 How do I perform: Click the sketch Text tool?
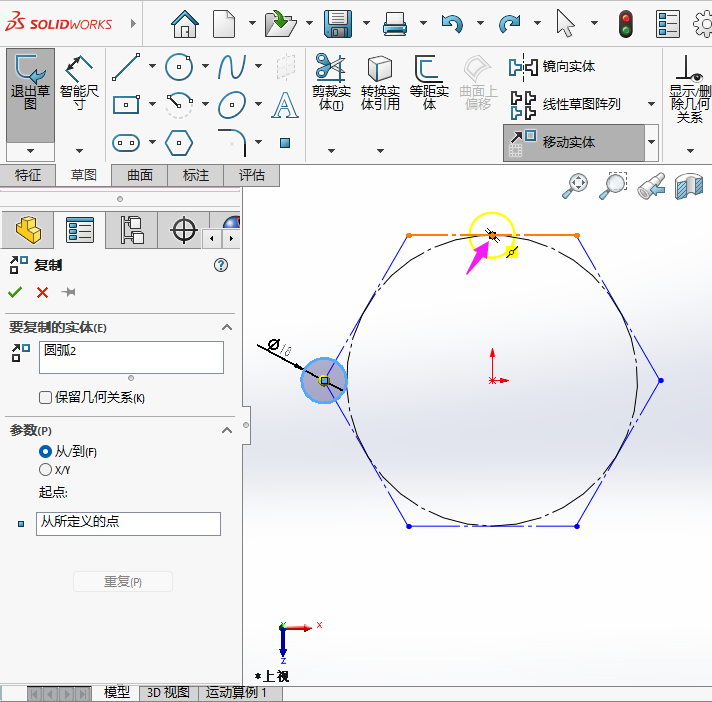tap(285, 104)
